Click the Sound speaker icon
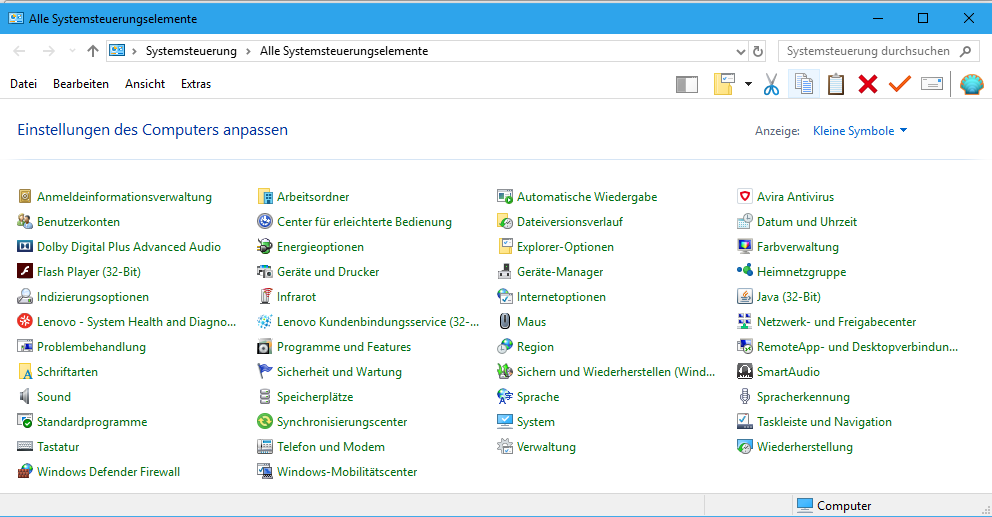The height and width of the screenshot is (517, 992). (x=25, y=396)
